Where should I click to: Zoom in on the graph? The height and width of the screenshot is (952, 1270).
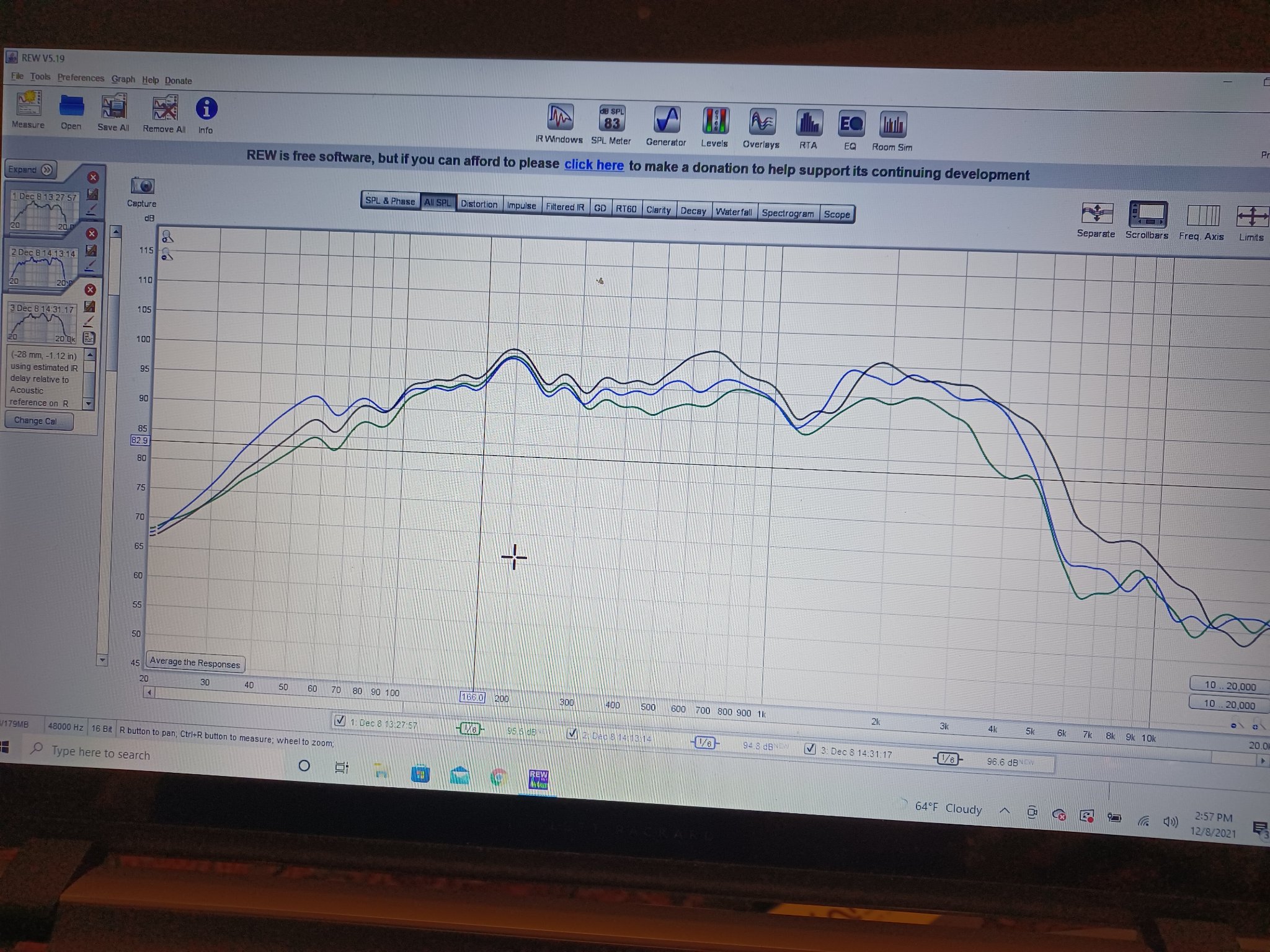(x=167, y=236)
